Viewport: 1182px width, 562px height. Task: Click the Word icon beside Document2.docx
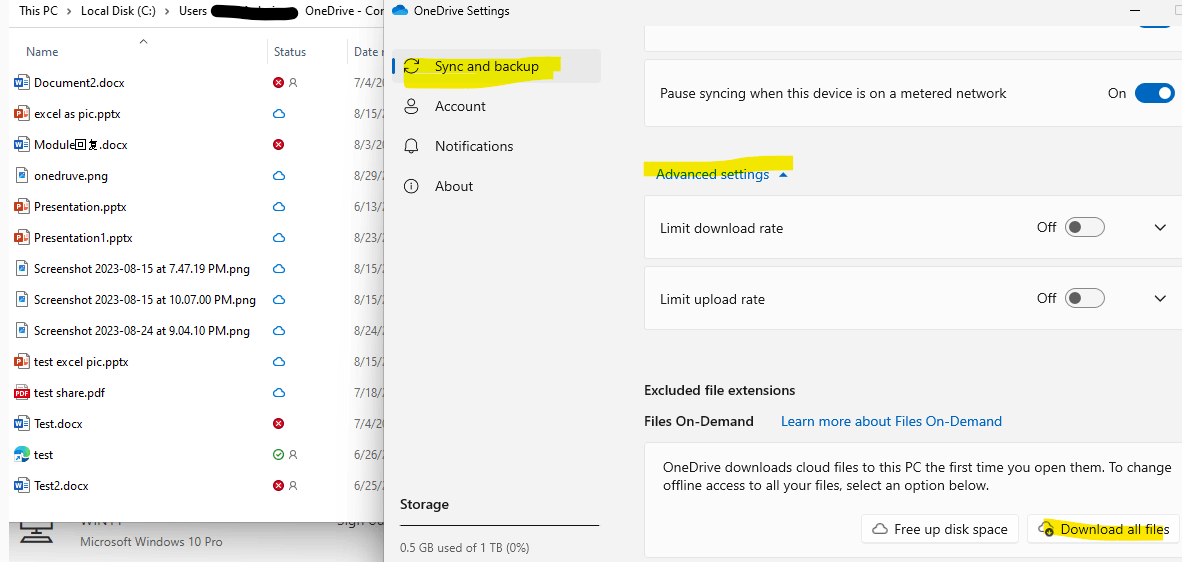point(22,83)
